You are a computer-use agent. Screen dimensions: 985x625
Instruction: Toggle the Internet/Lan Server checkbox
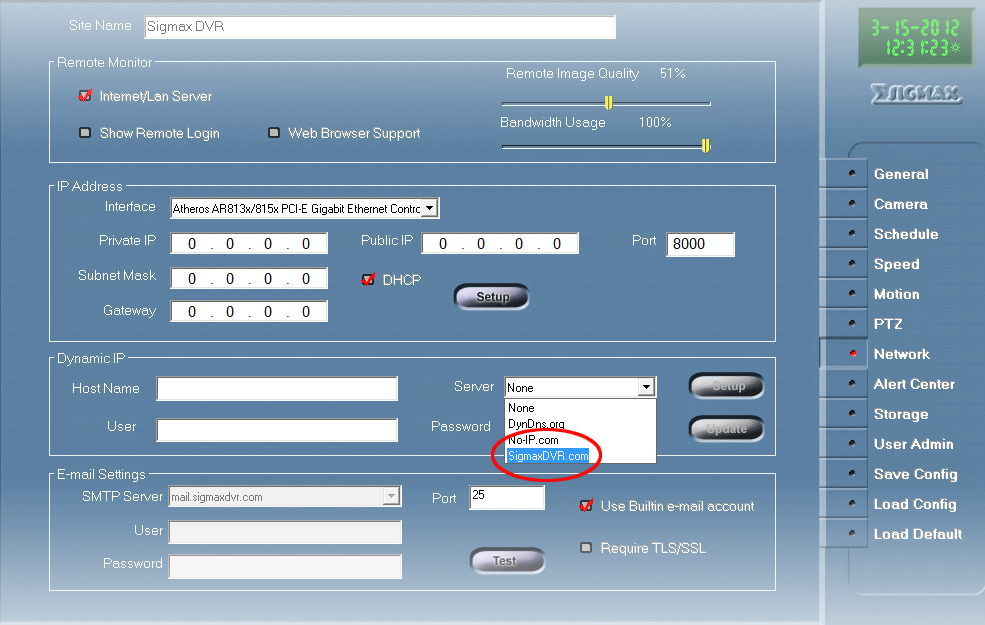85,97
